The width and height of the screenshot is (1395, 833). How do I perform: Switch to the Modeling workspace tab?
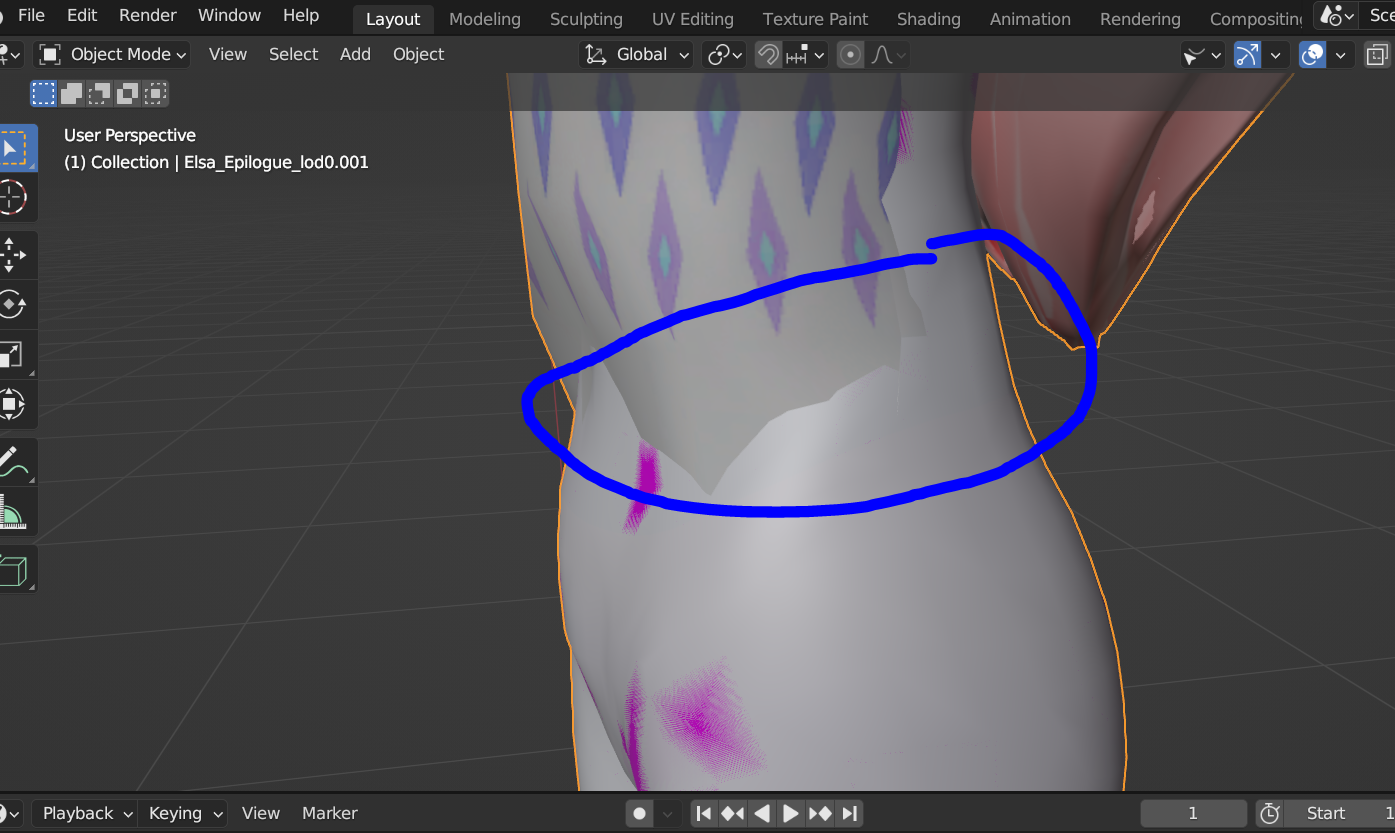[x=485, y=19]
